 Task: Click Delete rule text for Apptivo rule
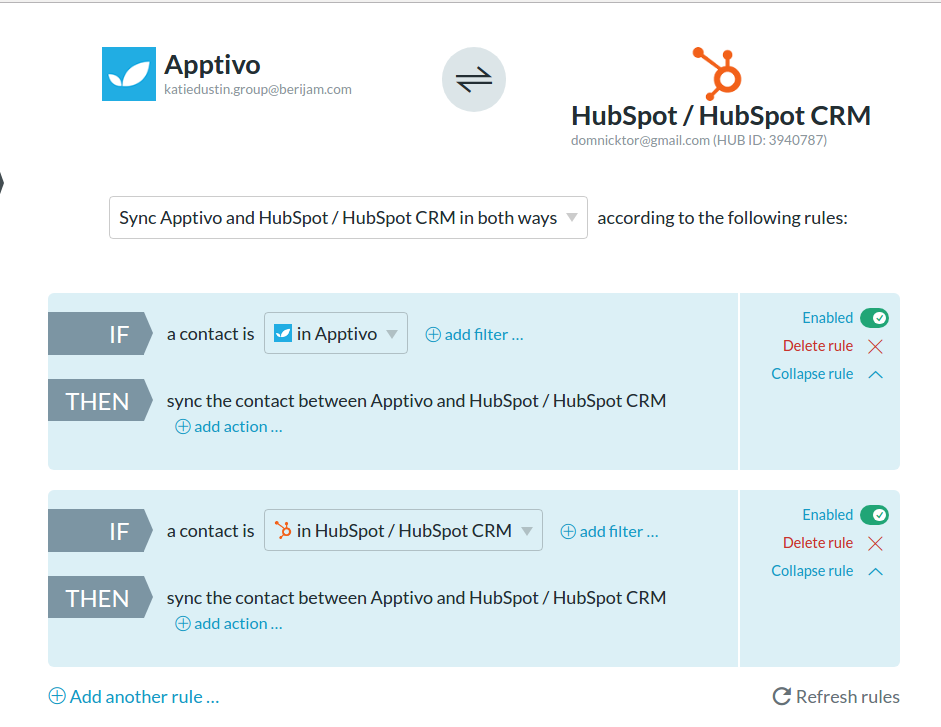pos(817,346)
